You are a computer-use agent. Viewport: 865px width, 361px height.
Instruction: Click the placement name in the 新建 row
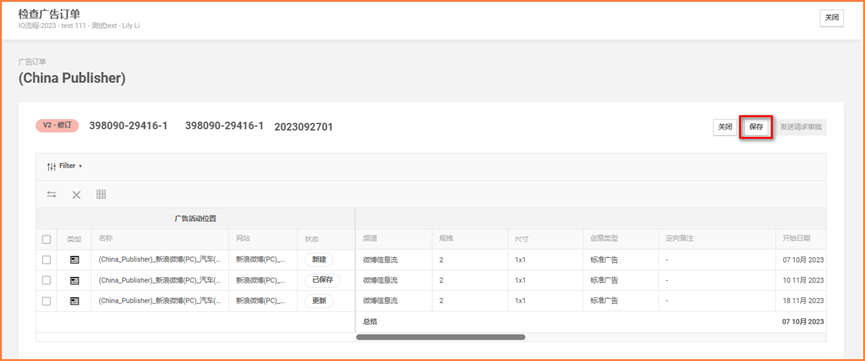pyautogui.click(x=160, y=259)
